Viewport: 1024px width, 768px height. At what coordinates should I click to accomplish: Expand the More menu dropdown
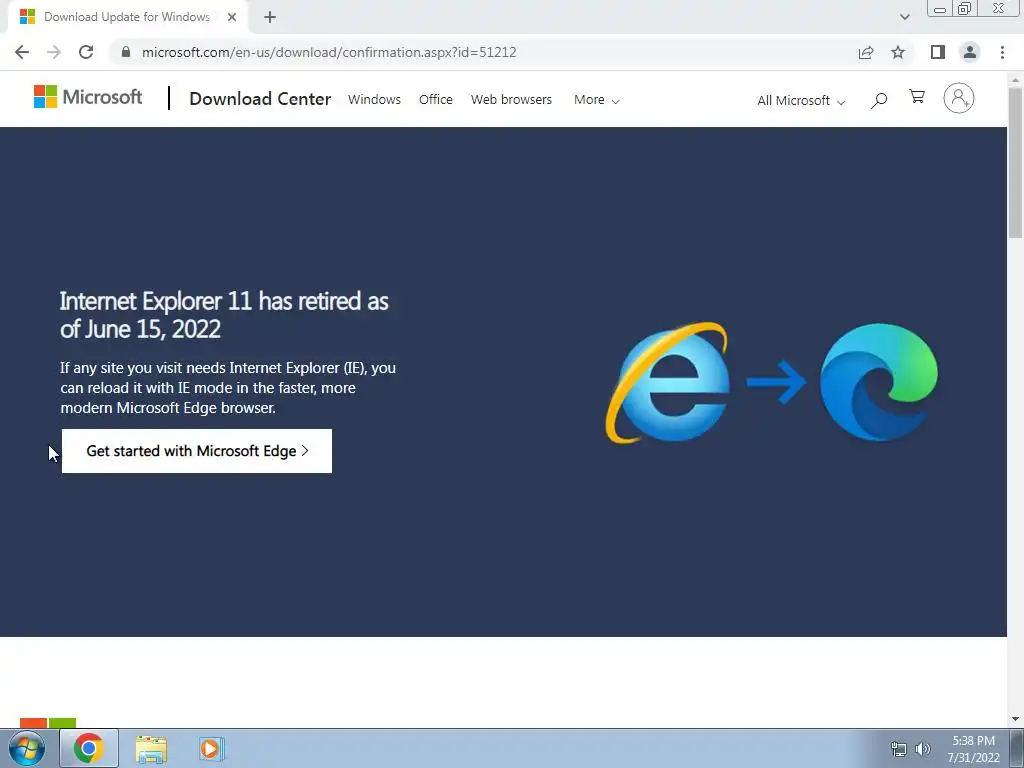(597, 100)
